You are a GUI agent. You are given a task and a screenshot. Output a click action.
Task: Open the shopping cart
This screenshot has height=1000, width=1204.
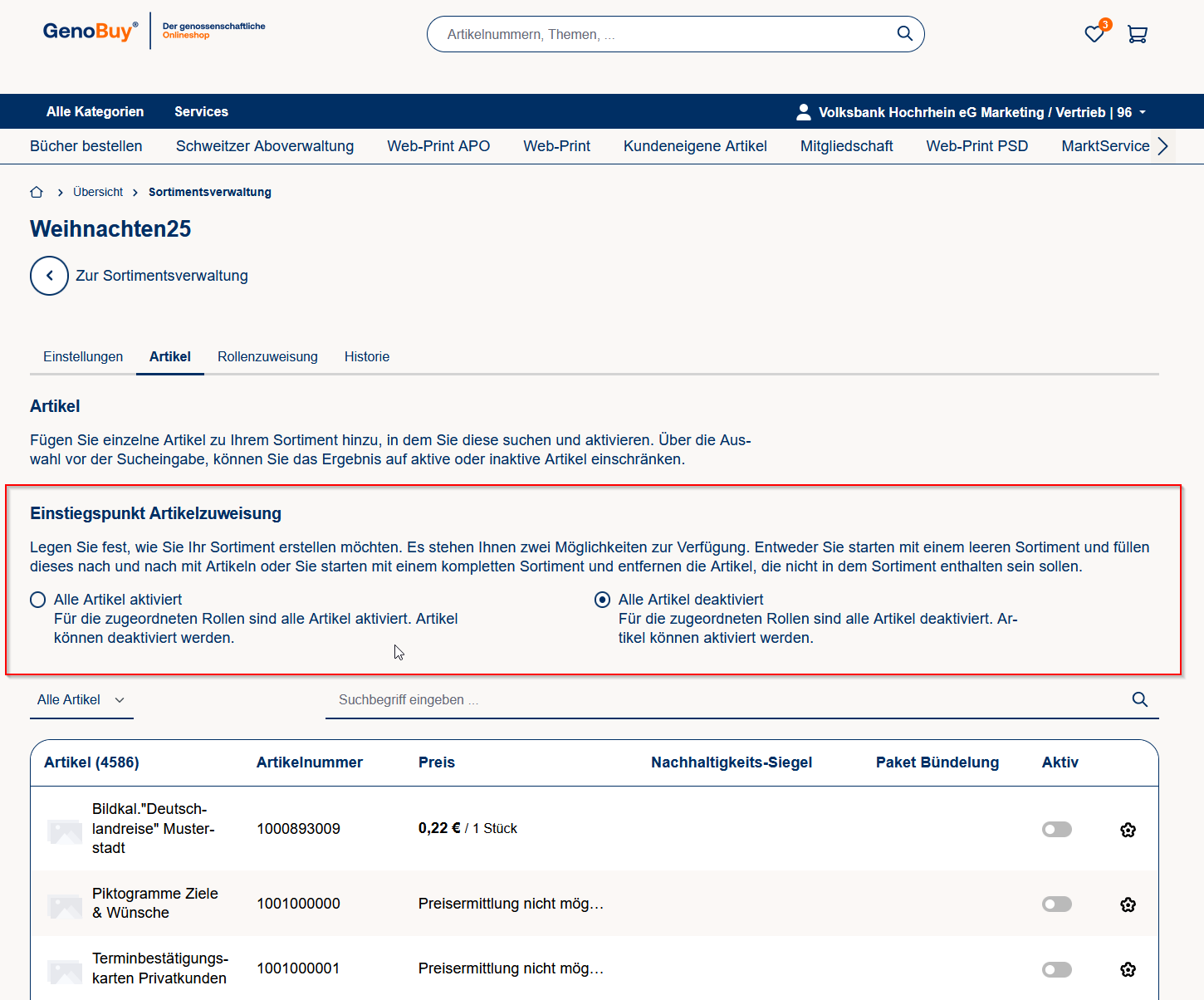[1137, 34]
